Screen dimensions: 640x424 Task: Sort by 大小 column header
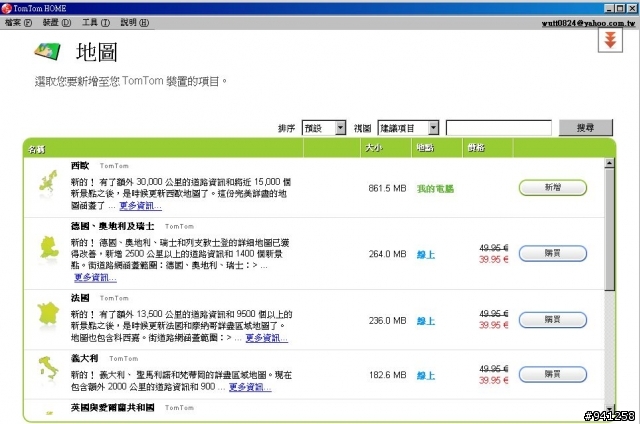tap(374, 148)
